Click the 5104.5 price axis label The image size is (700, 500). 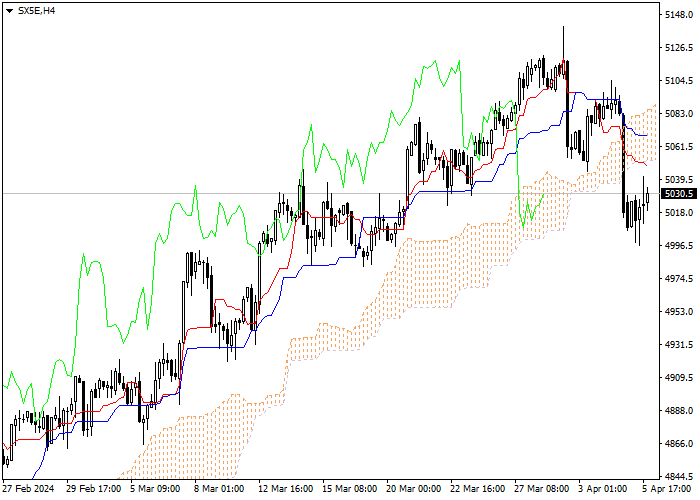point(679,81)
